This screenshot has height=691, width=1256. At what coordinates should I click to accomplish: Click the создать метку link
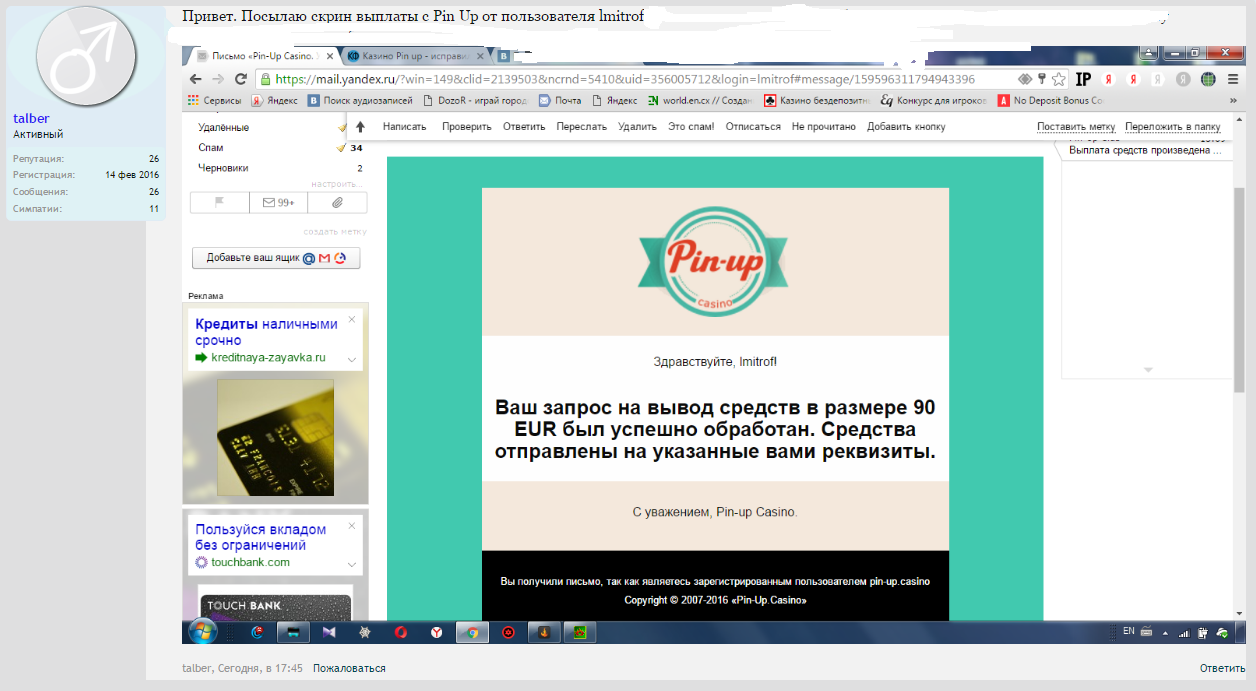[x=335, y=232]
